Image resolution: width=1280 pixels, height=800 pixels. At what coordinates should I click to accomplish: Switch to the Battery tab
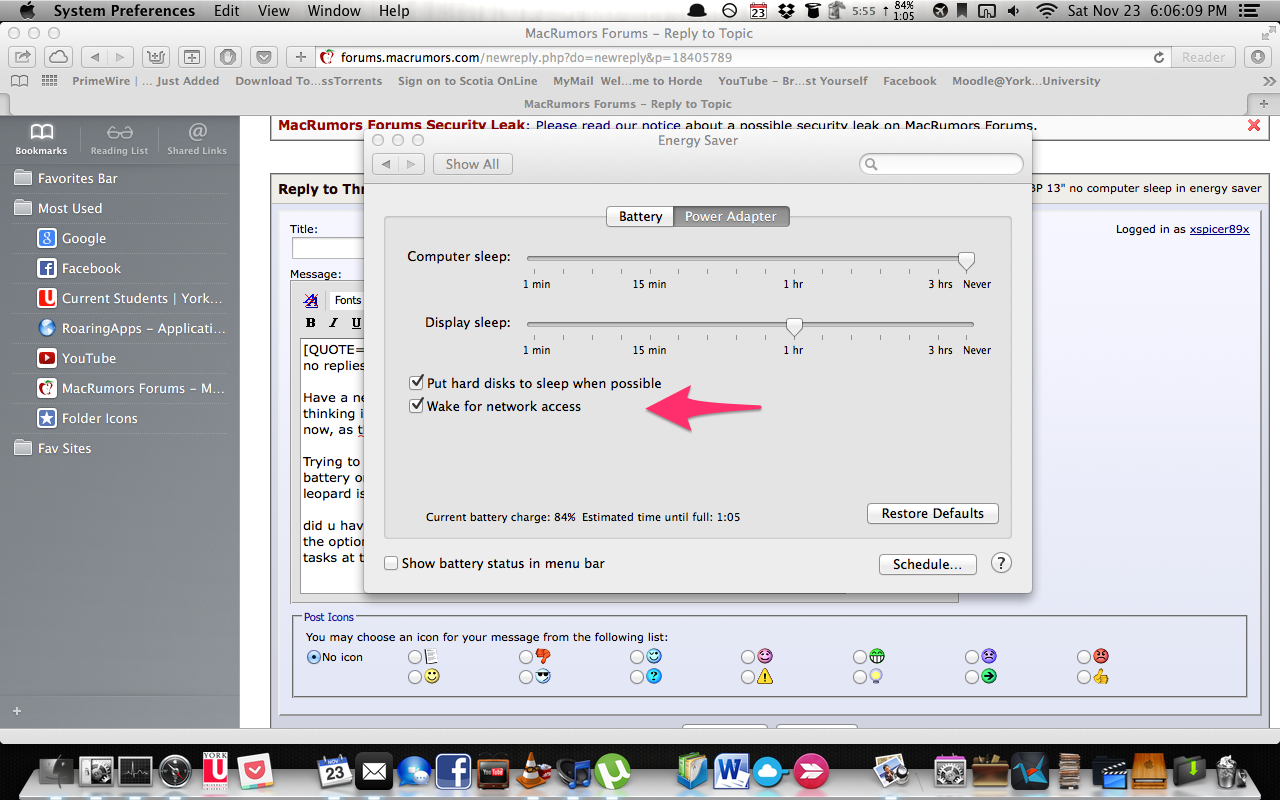pyautogui.click(x=640, y=216)
